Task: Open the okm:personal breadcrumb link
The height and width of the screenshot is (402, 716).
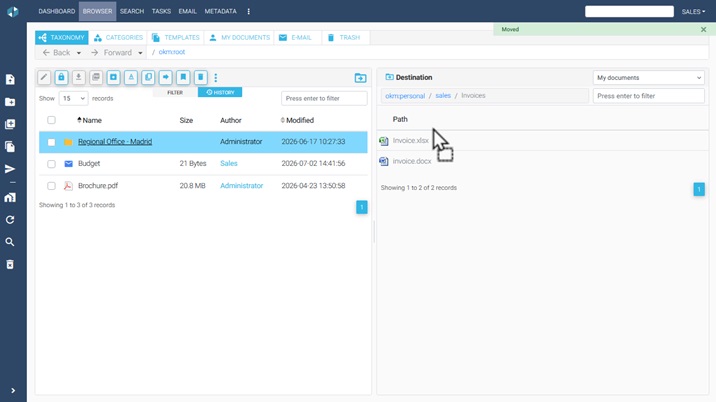Action: [x=405, y=95]
